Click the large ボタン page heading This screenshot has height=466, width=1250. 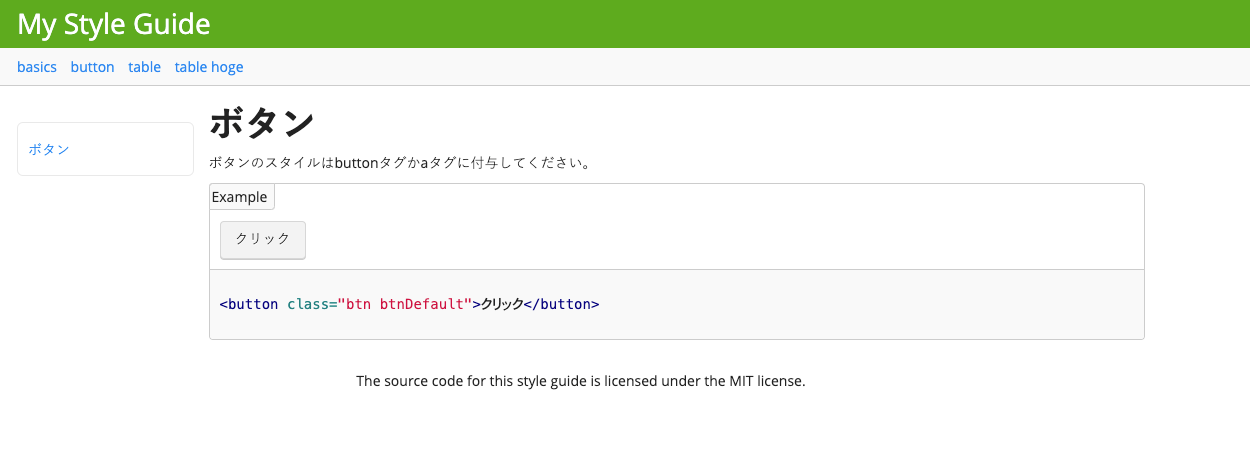262,124
